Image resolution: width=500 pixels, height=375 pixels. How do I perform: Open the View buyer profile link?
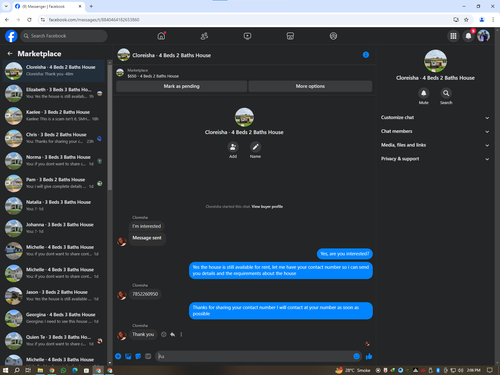(x=267, y=207)
